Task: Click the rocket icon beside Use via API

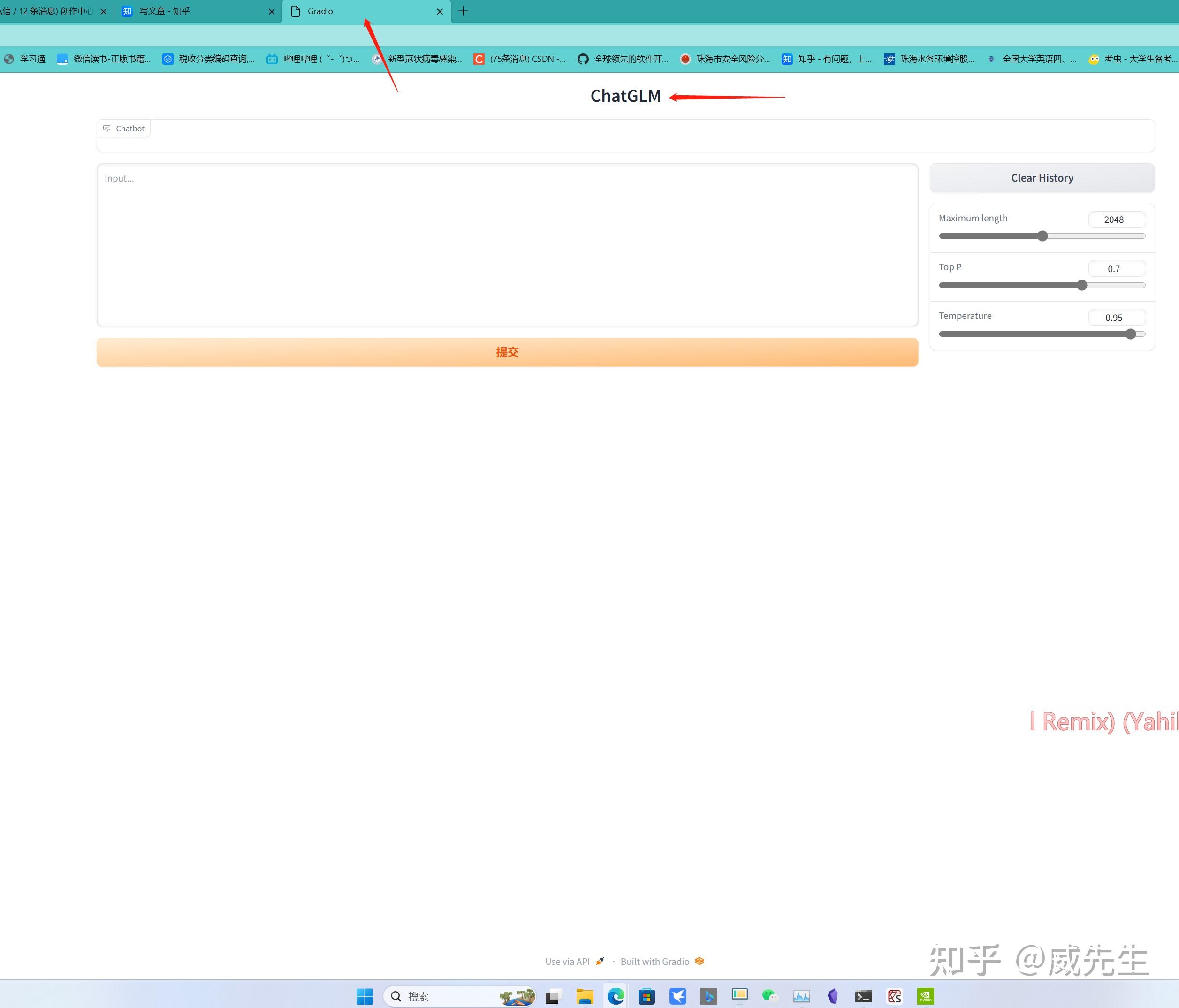Action: click(600, 962)
